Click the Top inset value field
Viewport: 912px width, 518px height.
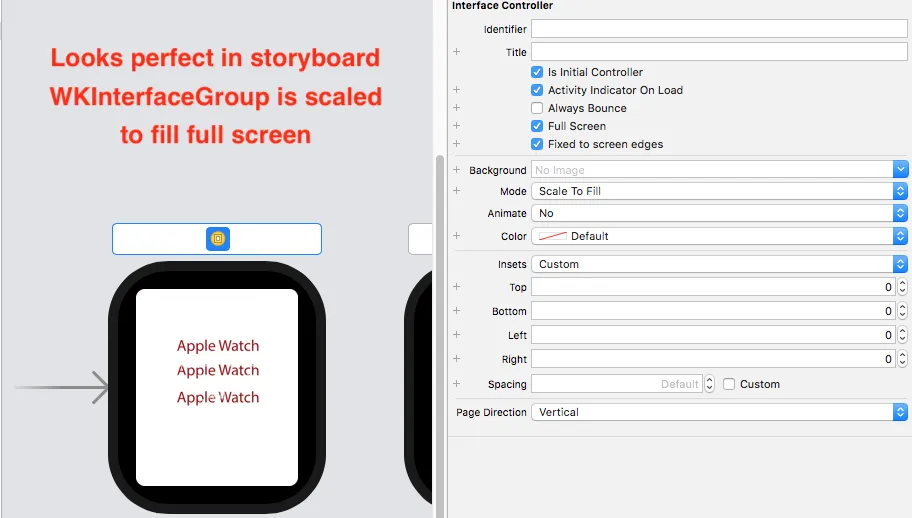pos(713,287)
